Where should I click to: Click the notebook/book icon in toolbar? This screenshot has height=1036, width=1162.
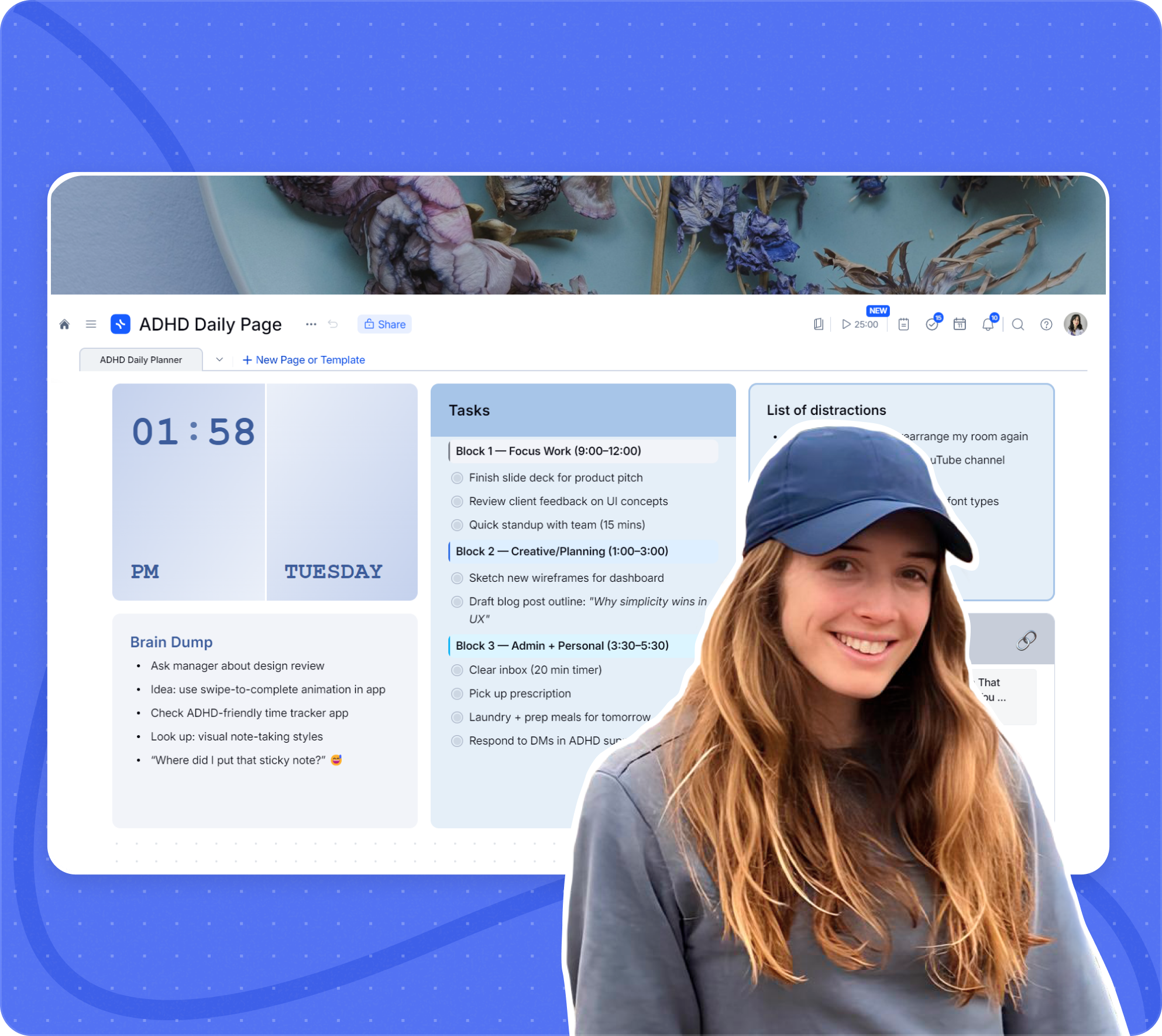pyautogui.click(x=819, y=324)
